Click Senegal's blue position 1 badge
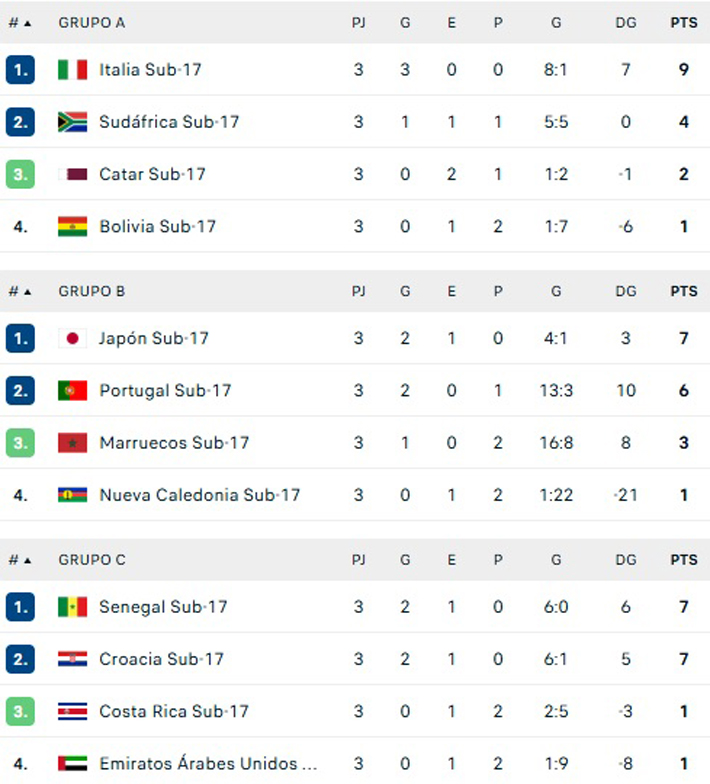The image size is (710, 784). [20, 607]
